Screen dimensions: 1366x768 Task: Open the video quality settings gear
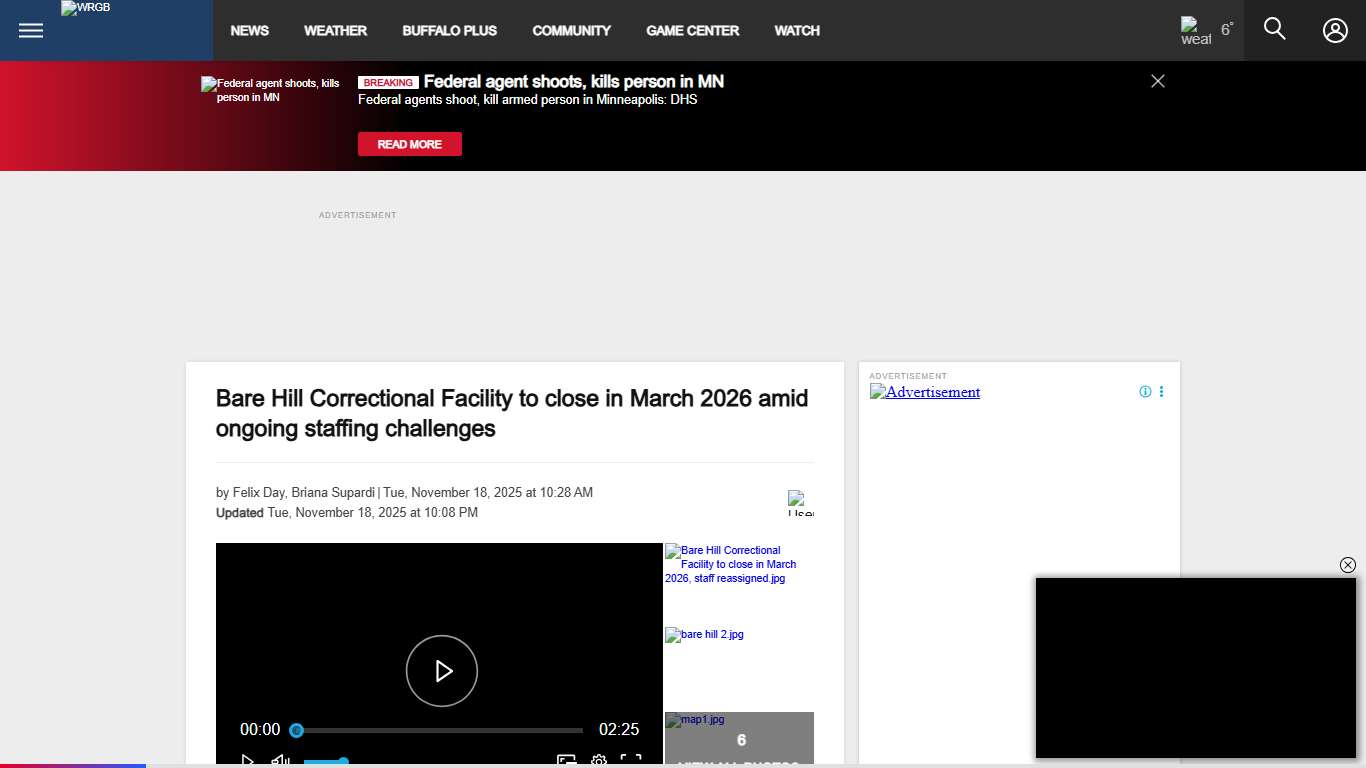(598, 760)
